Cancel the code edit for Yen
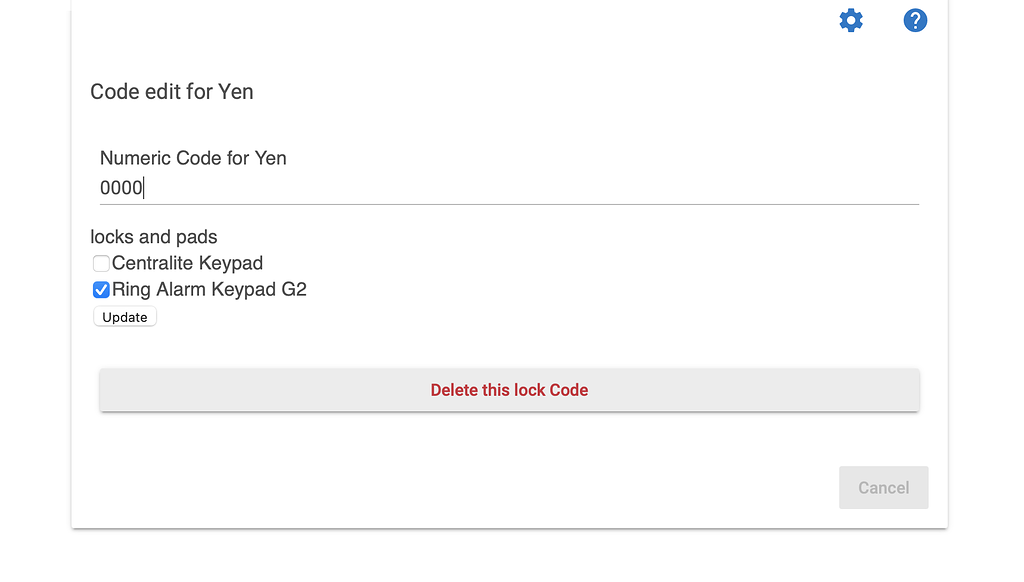Viewport: 1024px width, 582px height. pyautogui.click(x=883, y=487)
